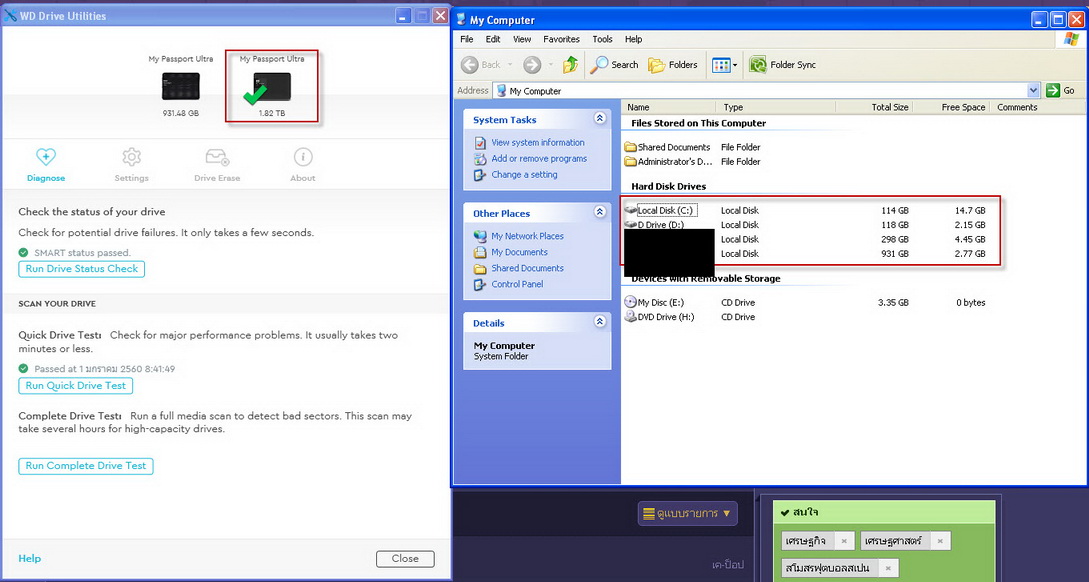Sort by the Name column header
1089x582 pixels.
click(x=669, y=107)
